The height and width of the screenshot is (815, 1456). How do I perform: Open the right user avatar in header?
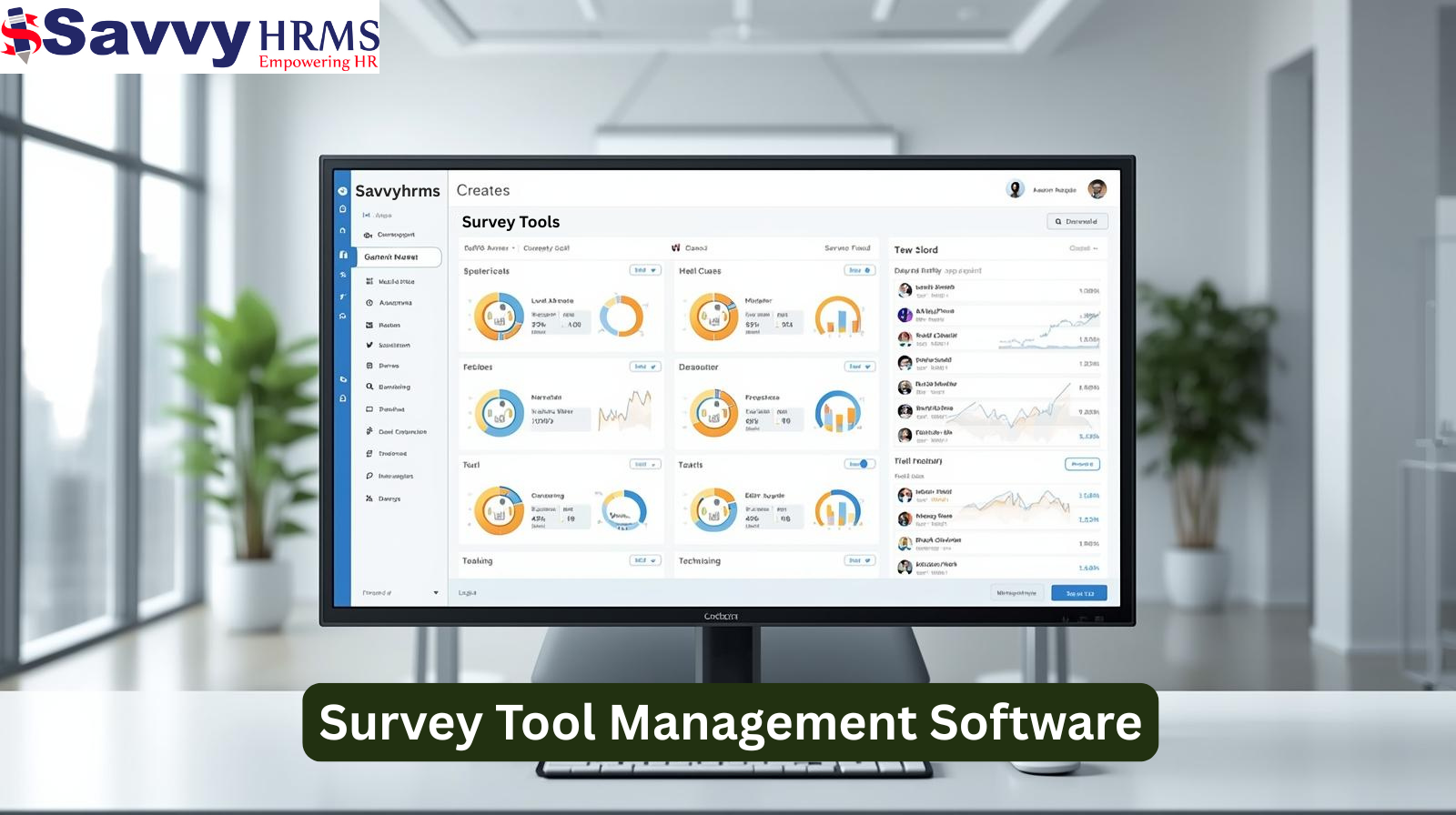tap(1097, 189)
